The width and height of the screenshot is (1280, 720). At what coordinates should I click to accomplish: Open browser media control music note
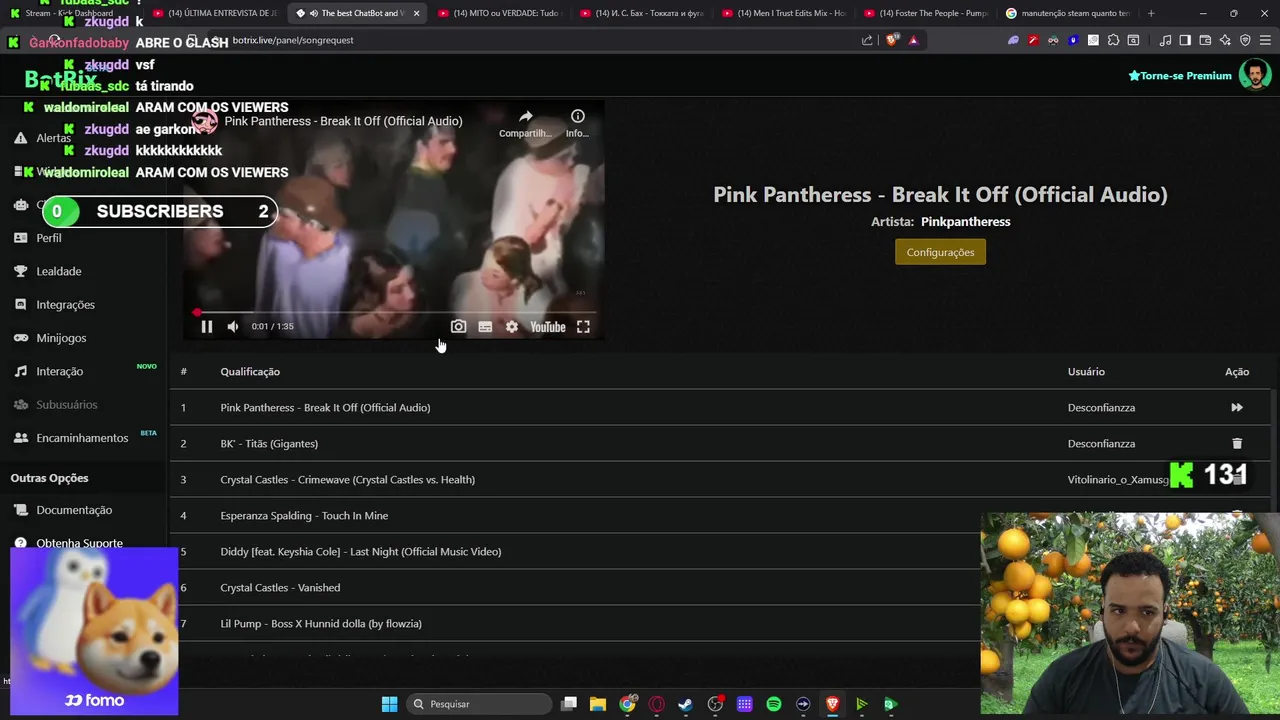tap(1165, 40)
